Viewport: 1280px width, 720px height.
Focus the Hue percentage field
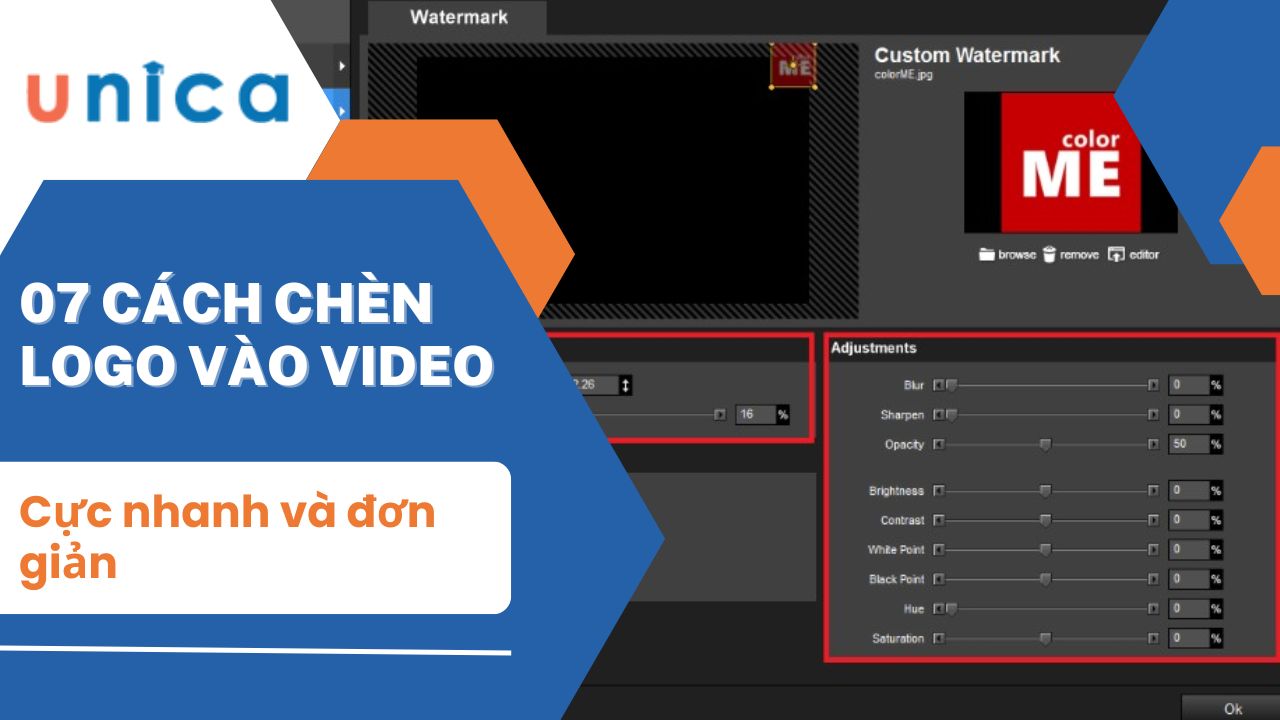click(x=1189, y=608)
